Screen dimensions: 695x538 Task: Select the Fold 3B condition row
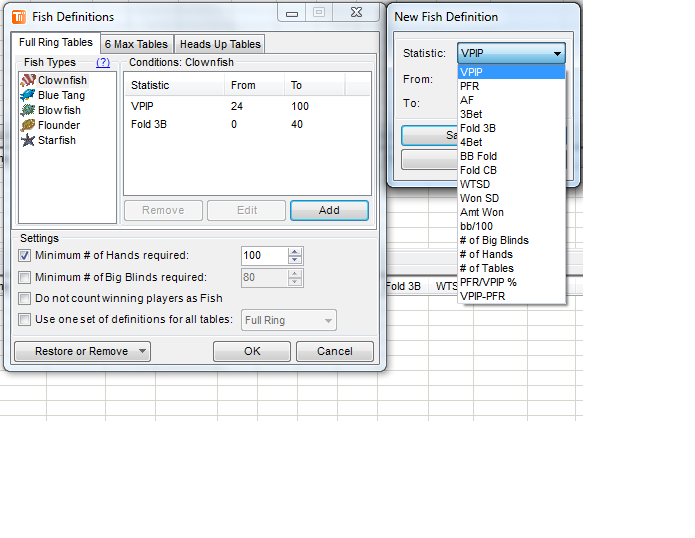coord(247,125)
